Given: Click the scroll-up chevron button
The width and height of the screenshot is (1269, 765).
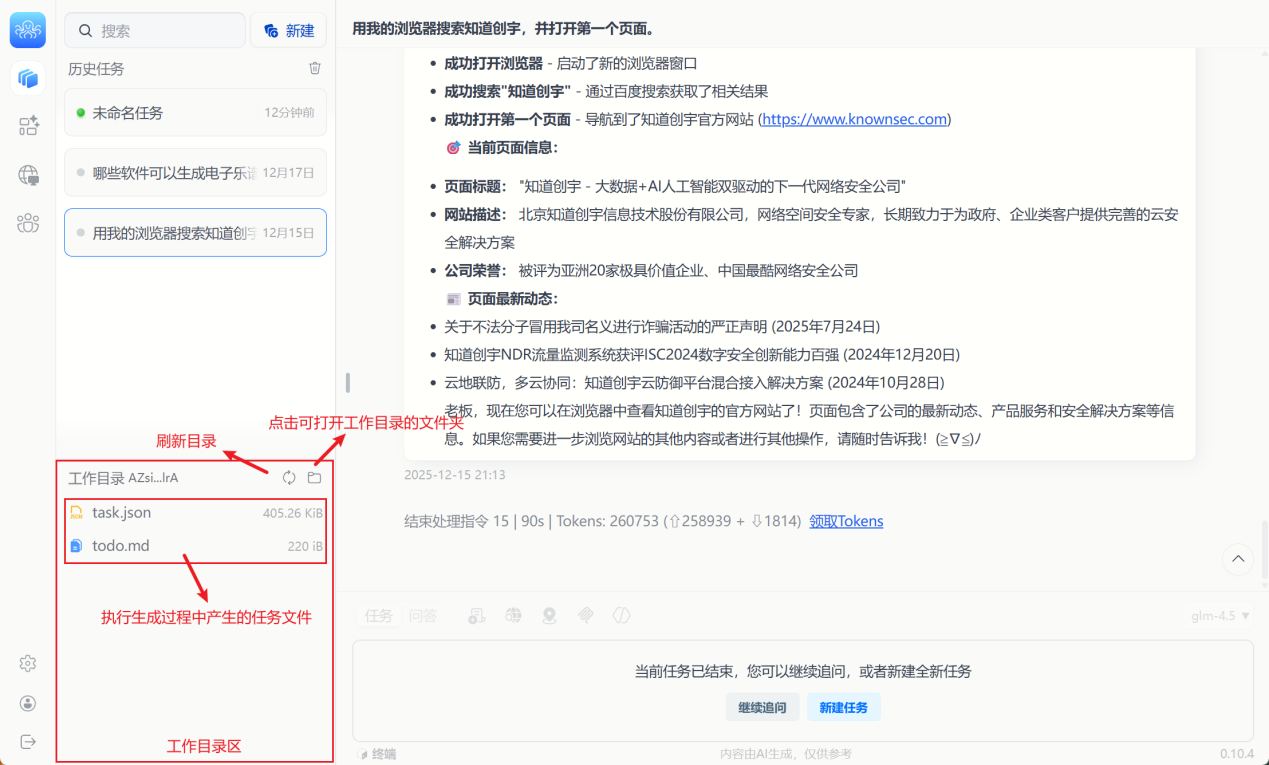Looking at the screenshot, I should (1238, 559).
